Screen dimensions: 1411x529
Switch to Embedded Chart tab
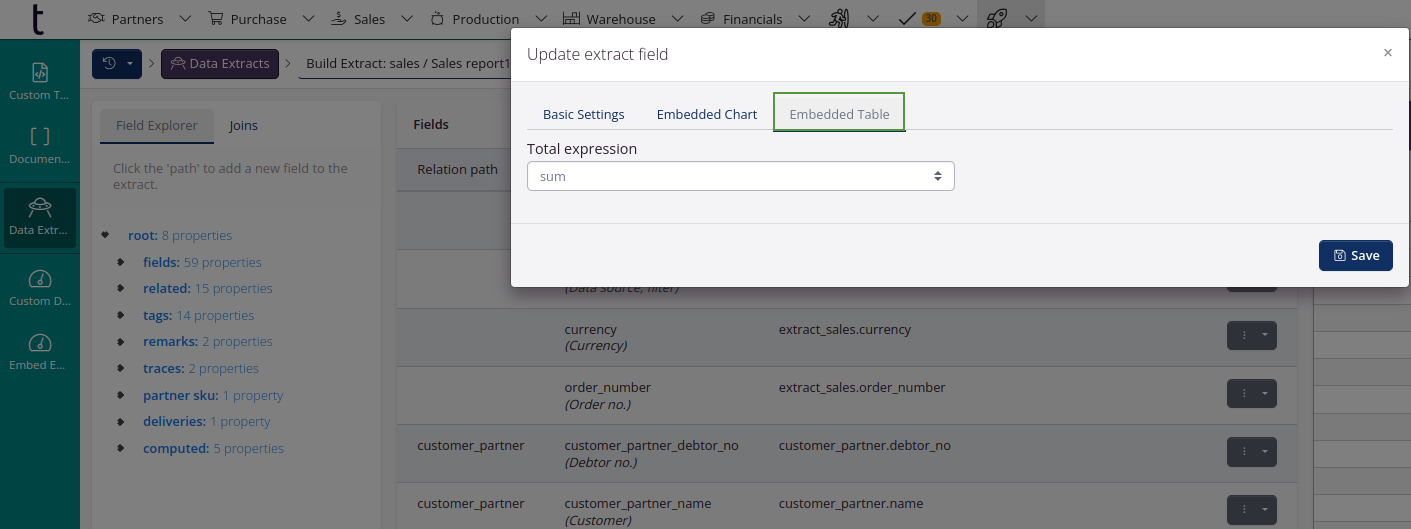pos(706,114)
